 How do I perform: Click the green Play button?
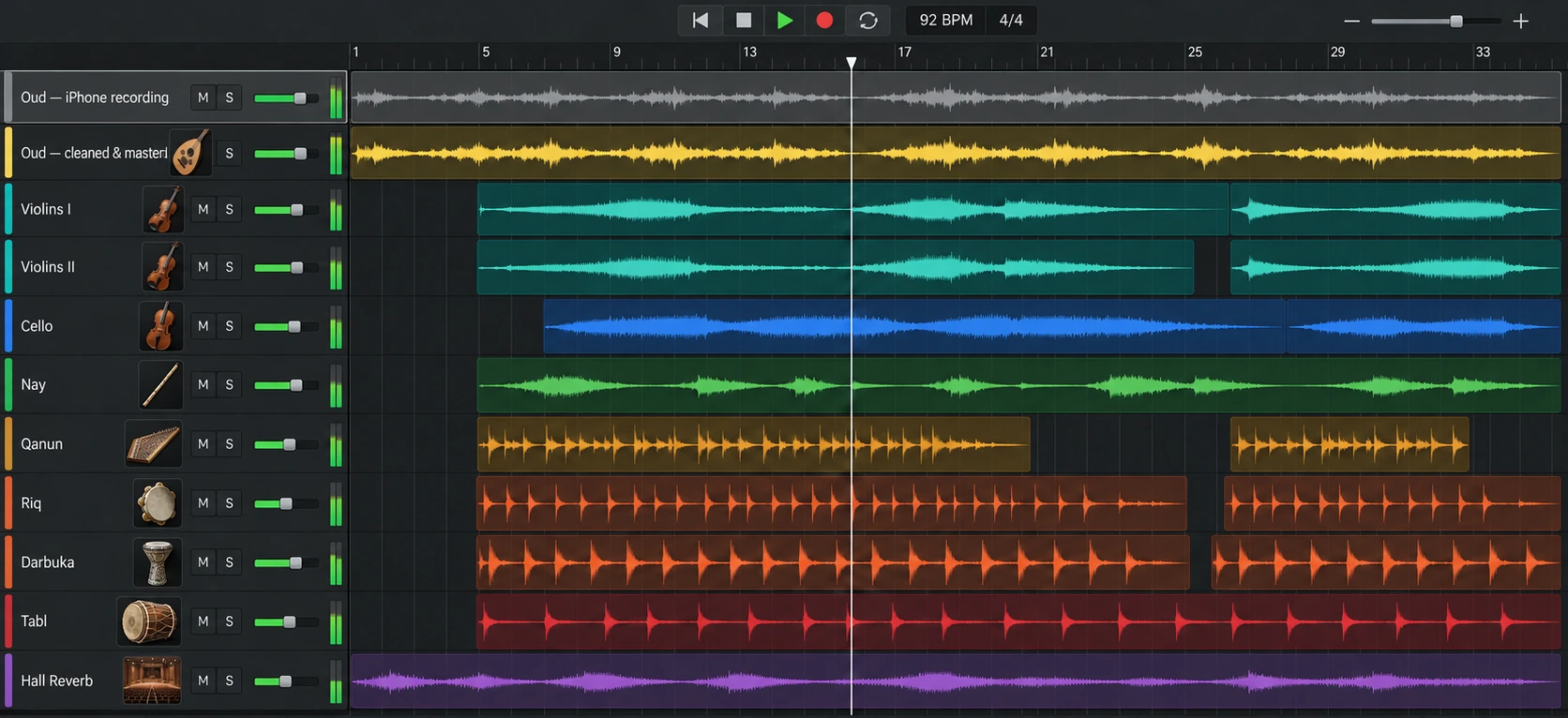click(785, 20)
